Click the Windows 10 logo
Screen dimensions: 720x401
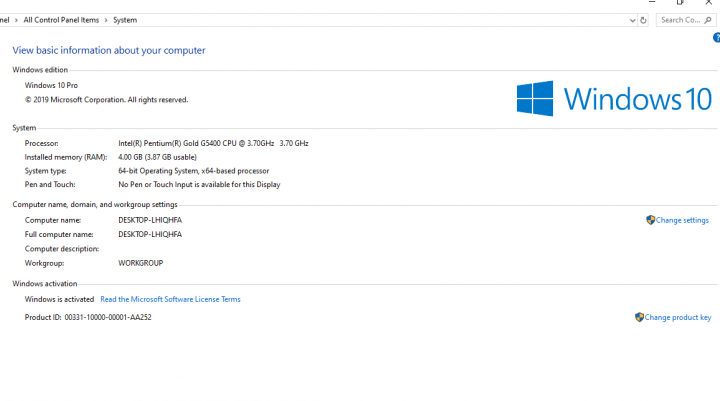pos(614,98)
